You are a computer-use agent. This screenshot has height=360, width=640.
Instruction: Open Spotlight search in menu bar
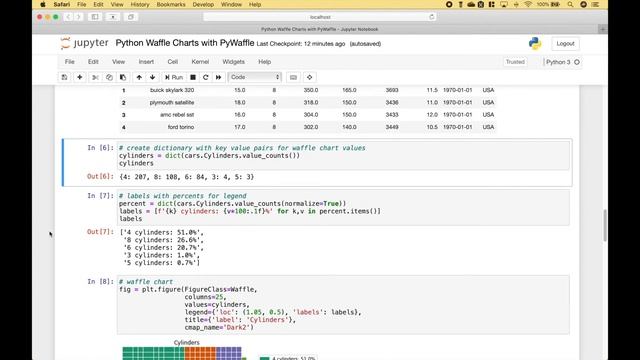point(570,4)
